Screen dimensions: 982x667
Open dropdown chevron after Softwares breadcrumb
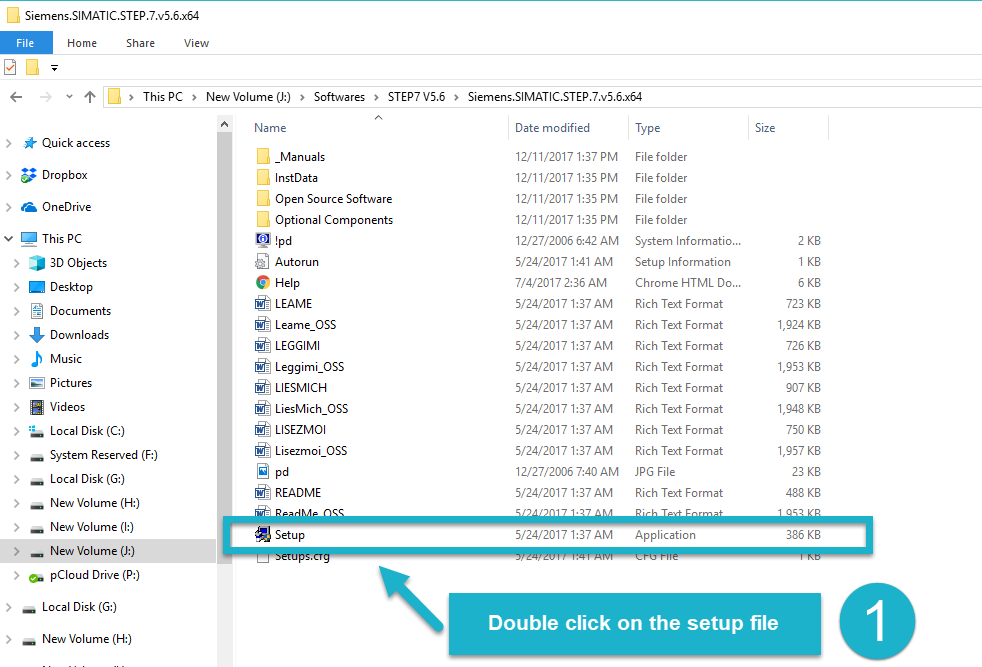(x=376, y=97)
